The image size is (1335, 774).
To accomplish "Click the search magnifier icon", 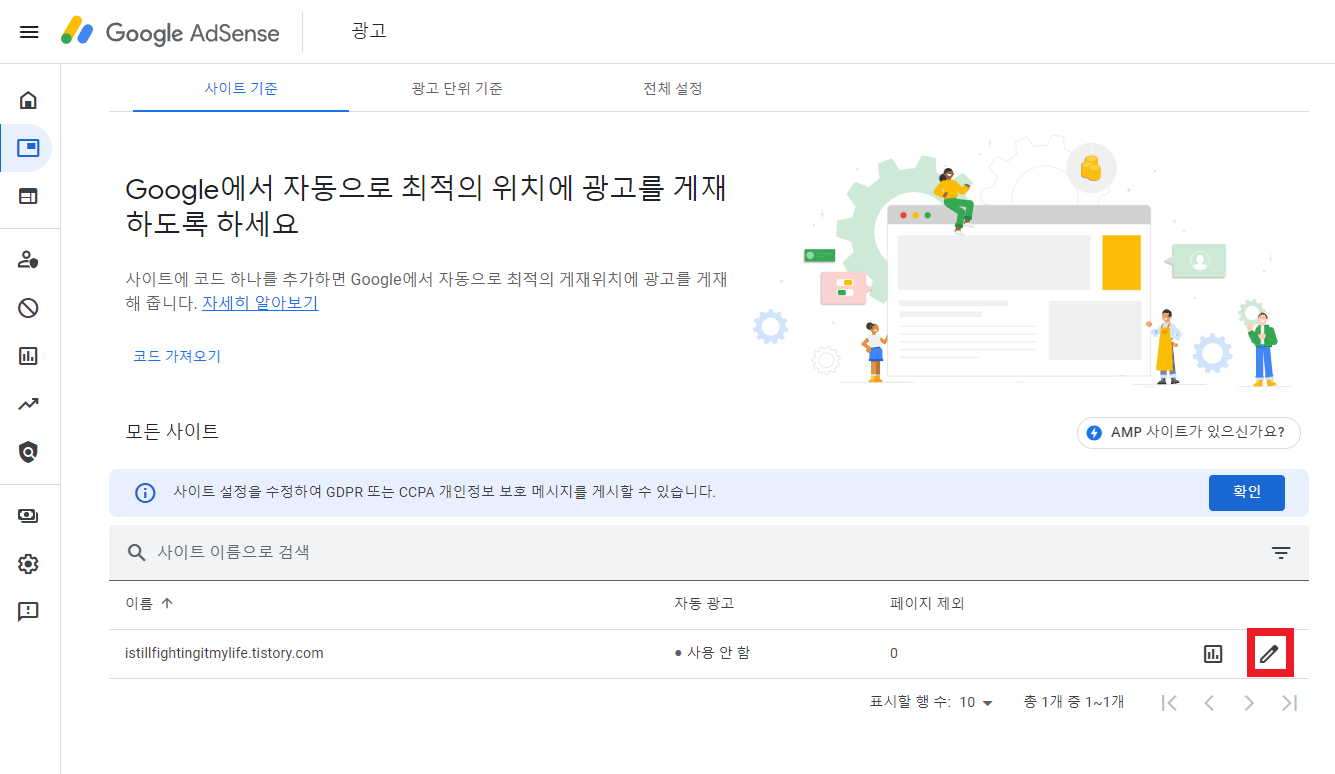I will click(137, 552).
